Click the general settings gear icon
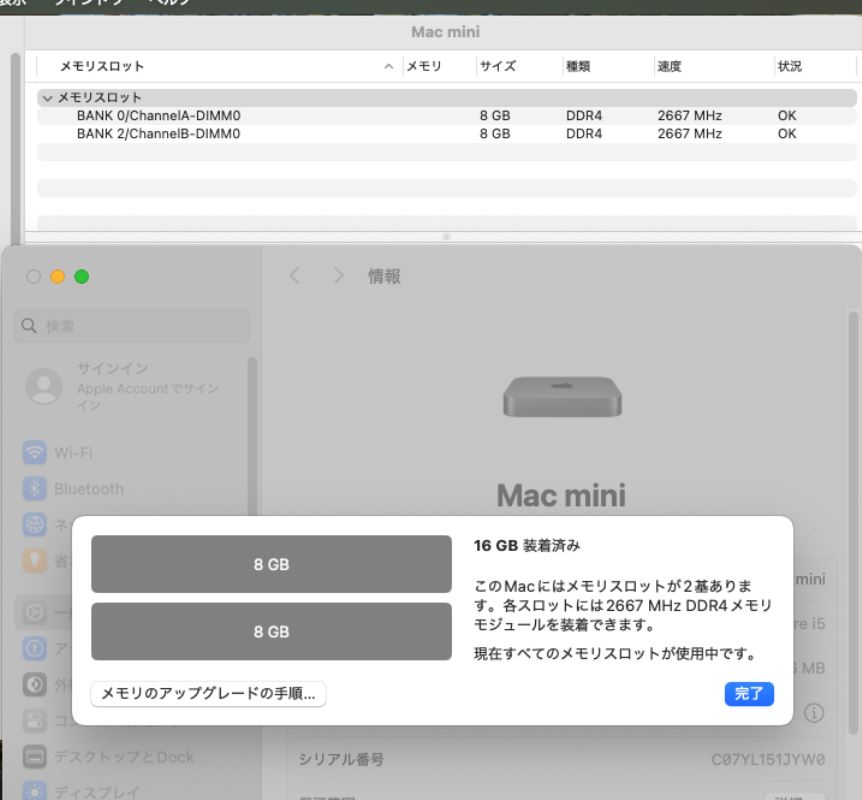This screenshot has width=862, height=800. [35, 612]
